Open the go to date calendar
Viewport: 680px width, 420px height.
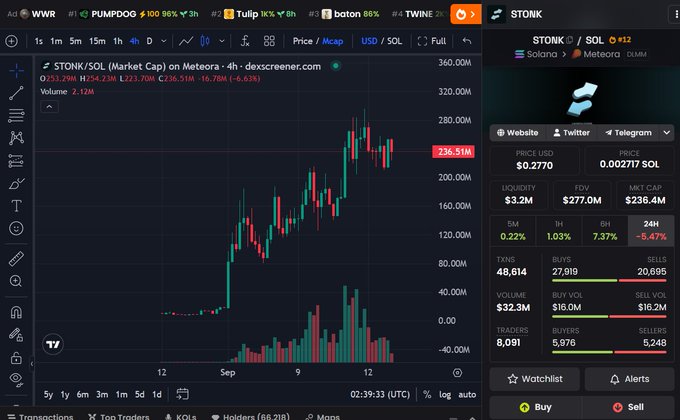tap(183, 394)
